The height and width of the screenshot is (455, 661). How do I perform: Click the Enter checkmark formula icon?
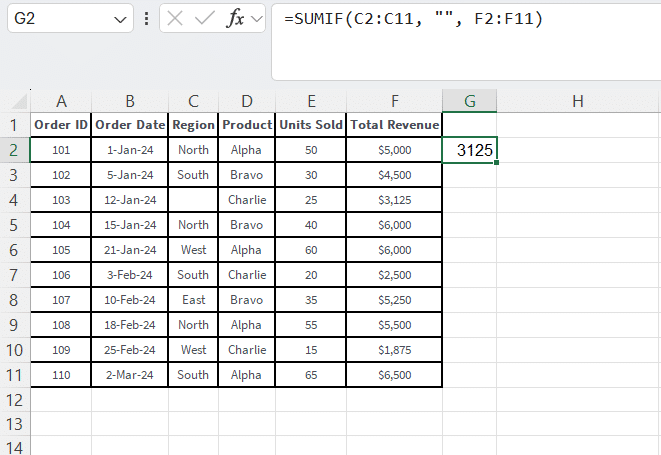point(204,19)
